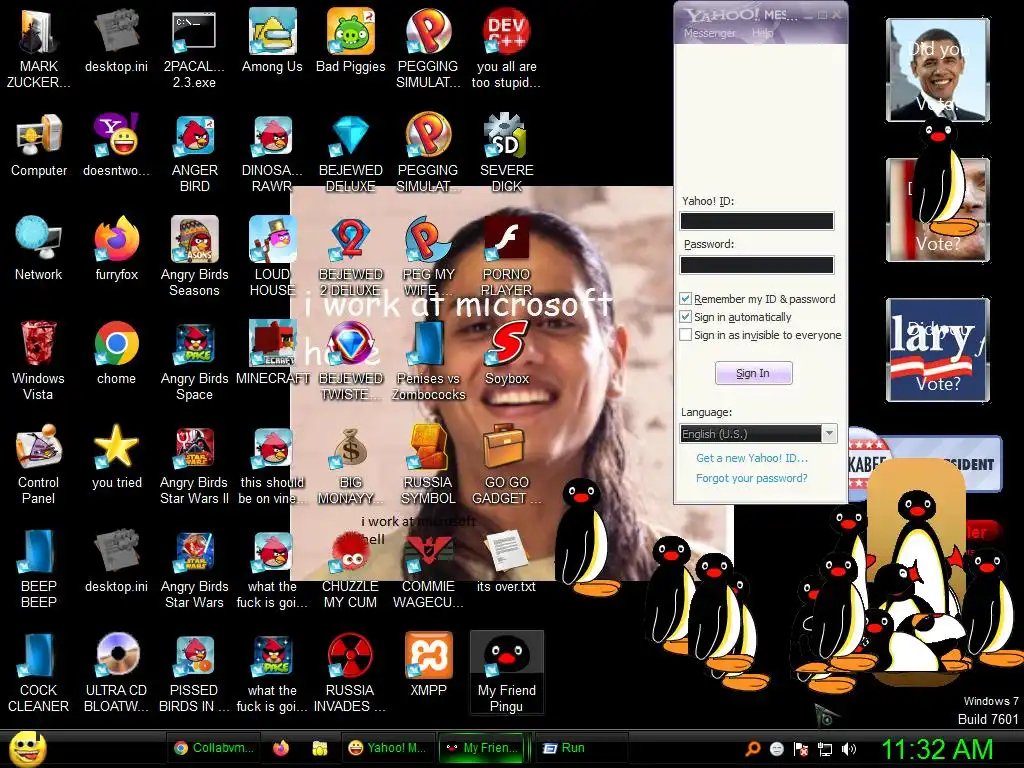Select the My Friend Pingu icon
1024x768 pixels.
(506, 672)
